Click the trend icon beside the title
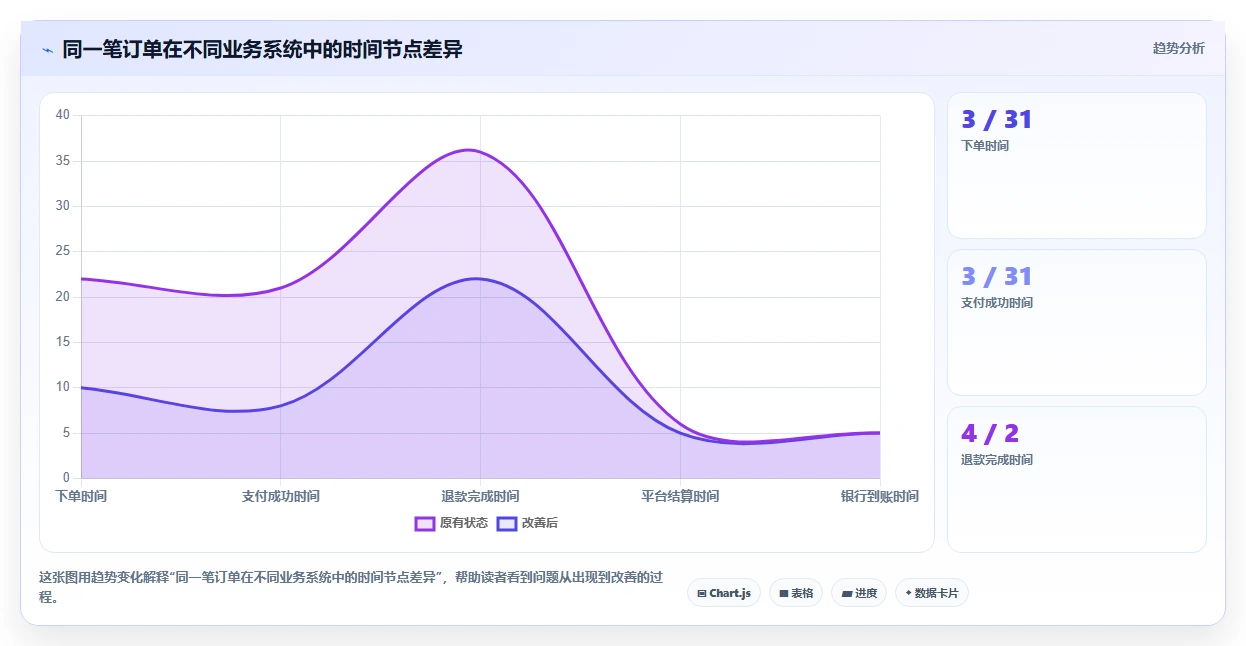Viewport: 1246px width, 646px height. coord(47,49)
